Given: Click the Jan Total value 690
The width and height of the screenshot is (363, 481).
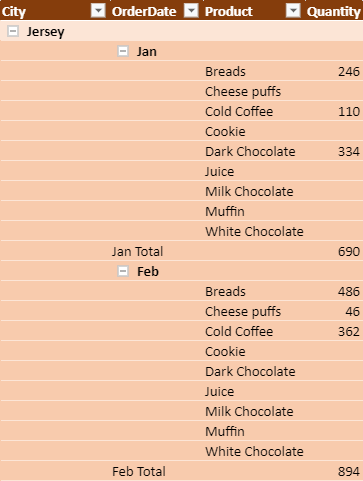Looking at the screenshot, I should coord(349,252).
